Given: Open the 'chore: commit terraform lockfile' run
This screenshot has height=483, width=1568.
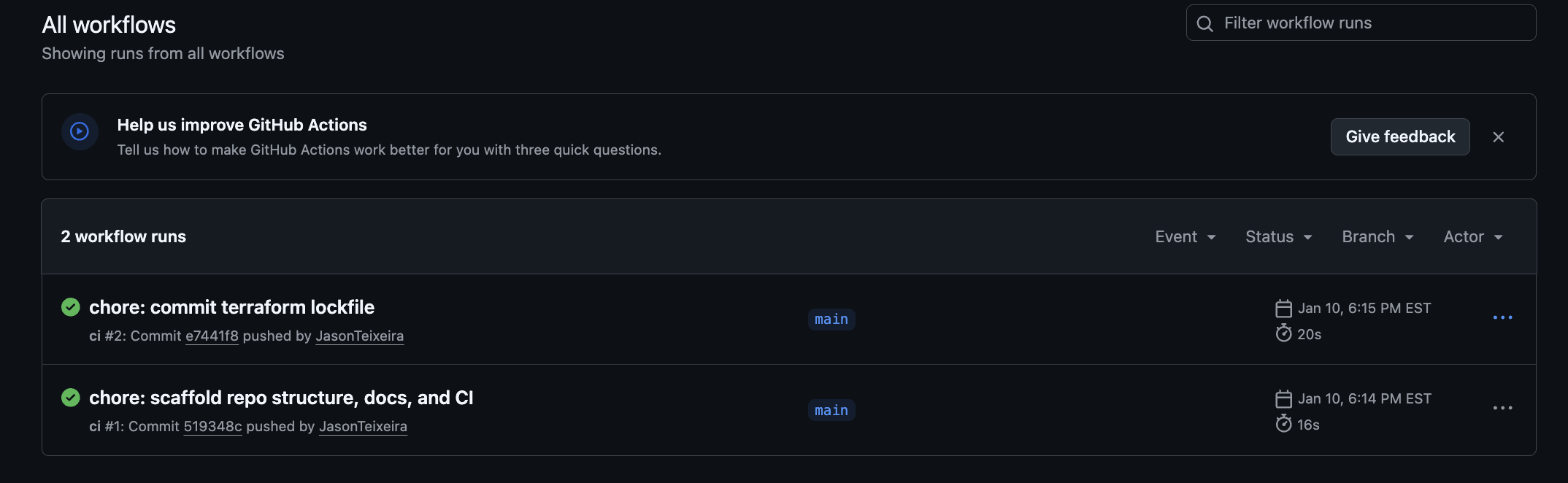Looking at the screenshot, I should (231, 307).
